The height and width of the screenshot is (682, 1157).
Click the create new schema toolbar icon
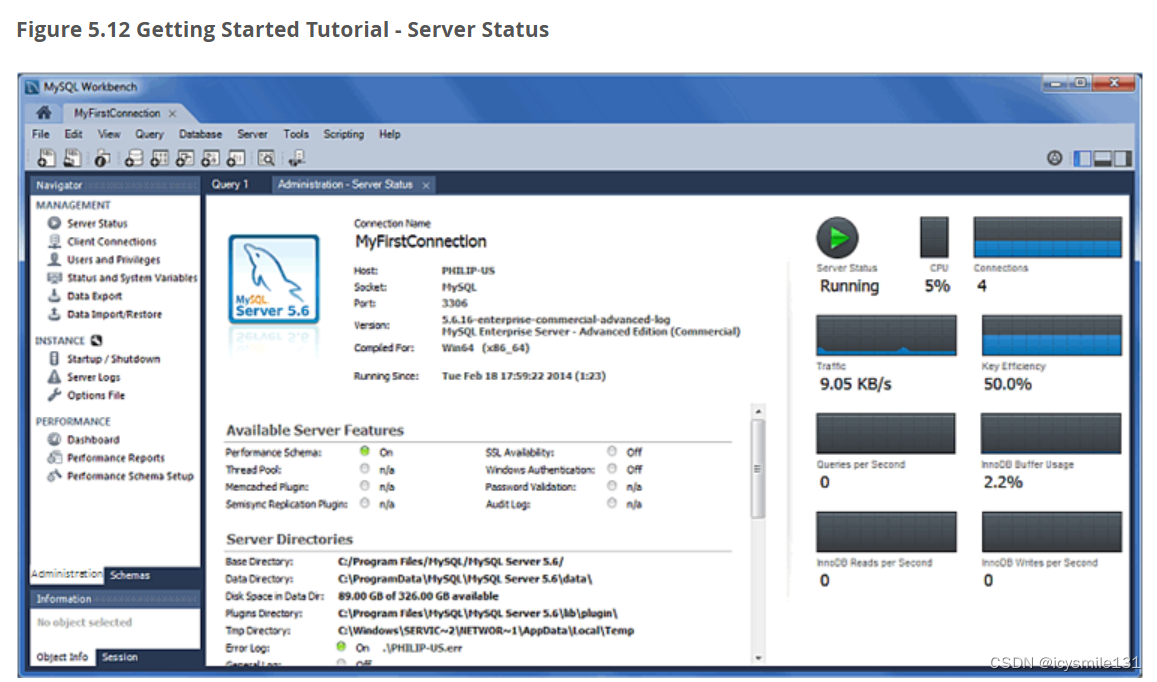134,157
